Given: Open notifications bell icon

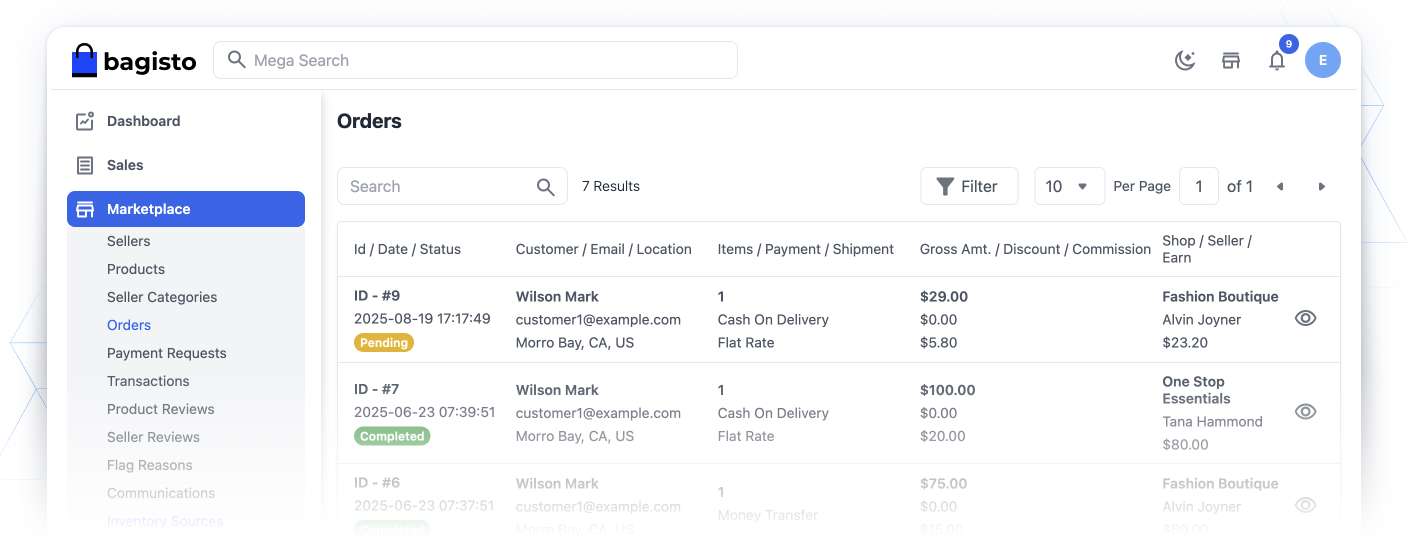Looking at the screenshot, I should (x=1277, y=61).
